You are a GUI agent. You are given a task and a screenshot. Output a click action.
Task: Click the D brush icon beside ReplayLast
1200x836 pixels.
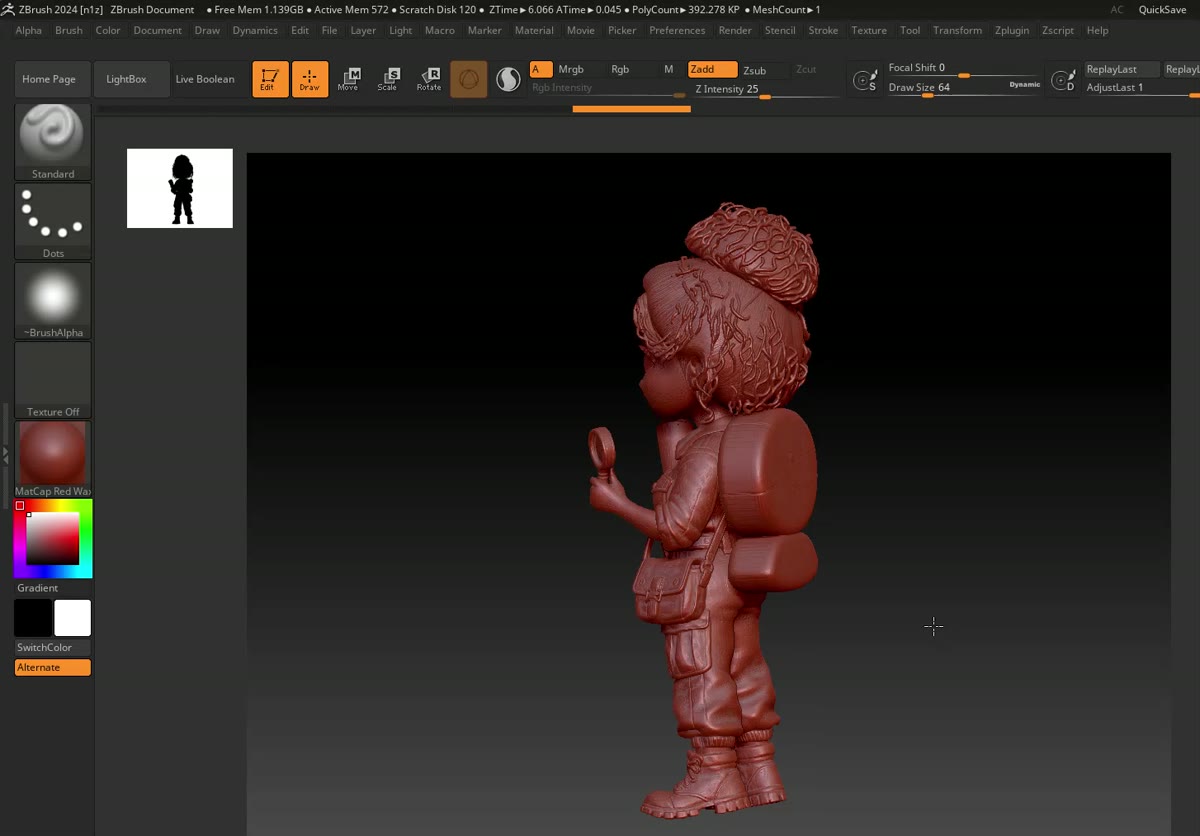[1063, 80]
